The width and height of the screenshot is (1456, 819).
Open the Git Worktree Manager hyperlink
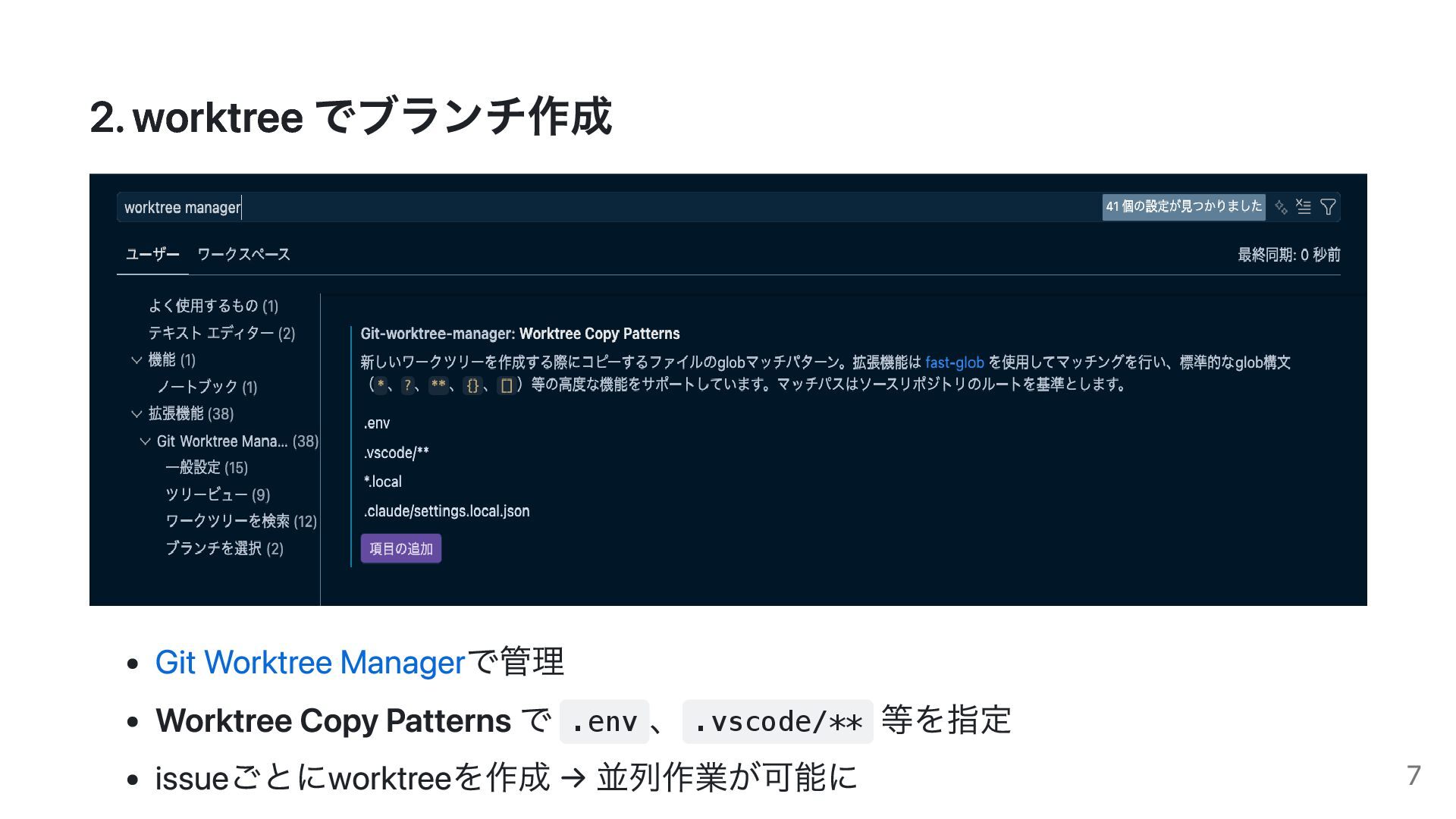click(309, 662)
